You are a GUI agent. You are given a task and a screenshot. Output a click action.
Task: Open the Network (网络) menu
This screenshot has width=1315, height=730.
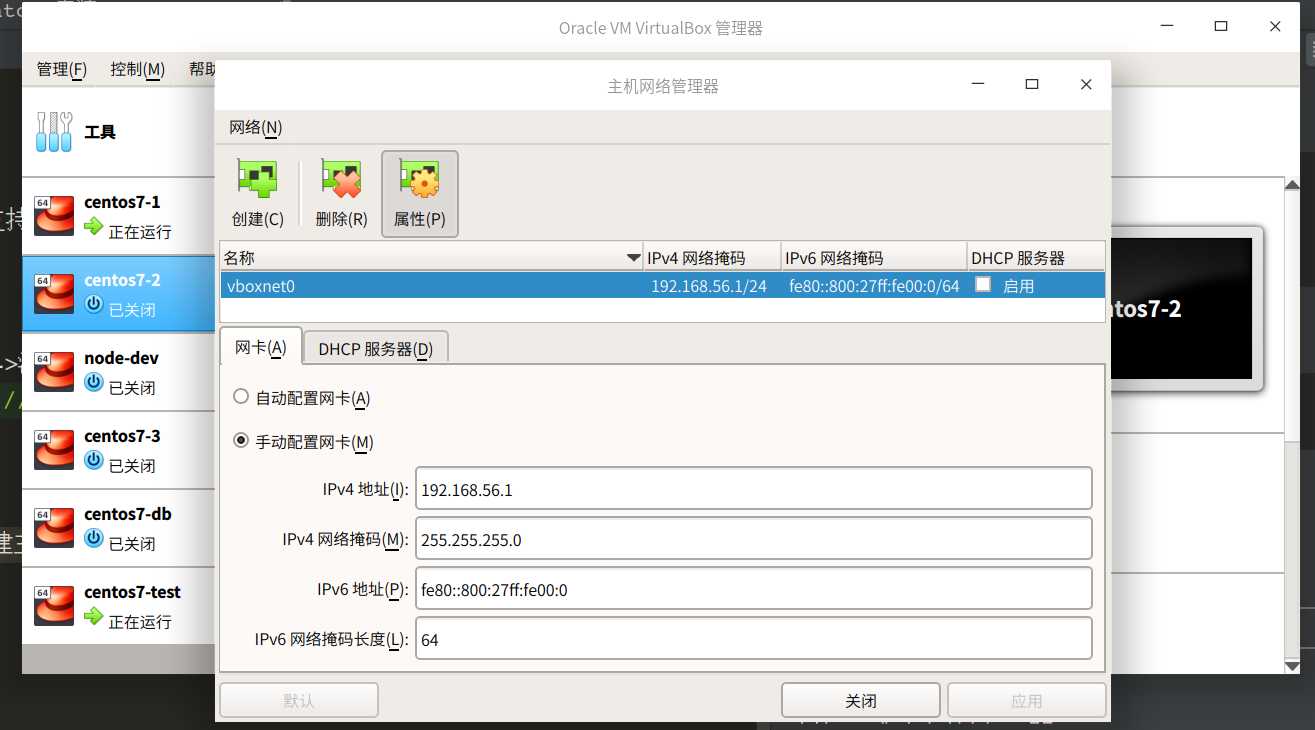pos(256,127)
